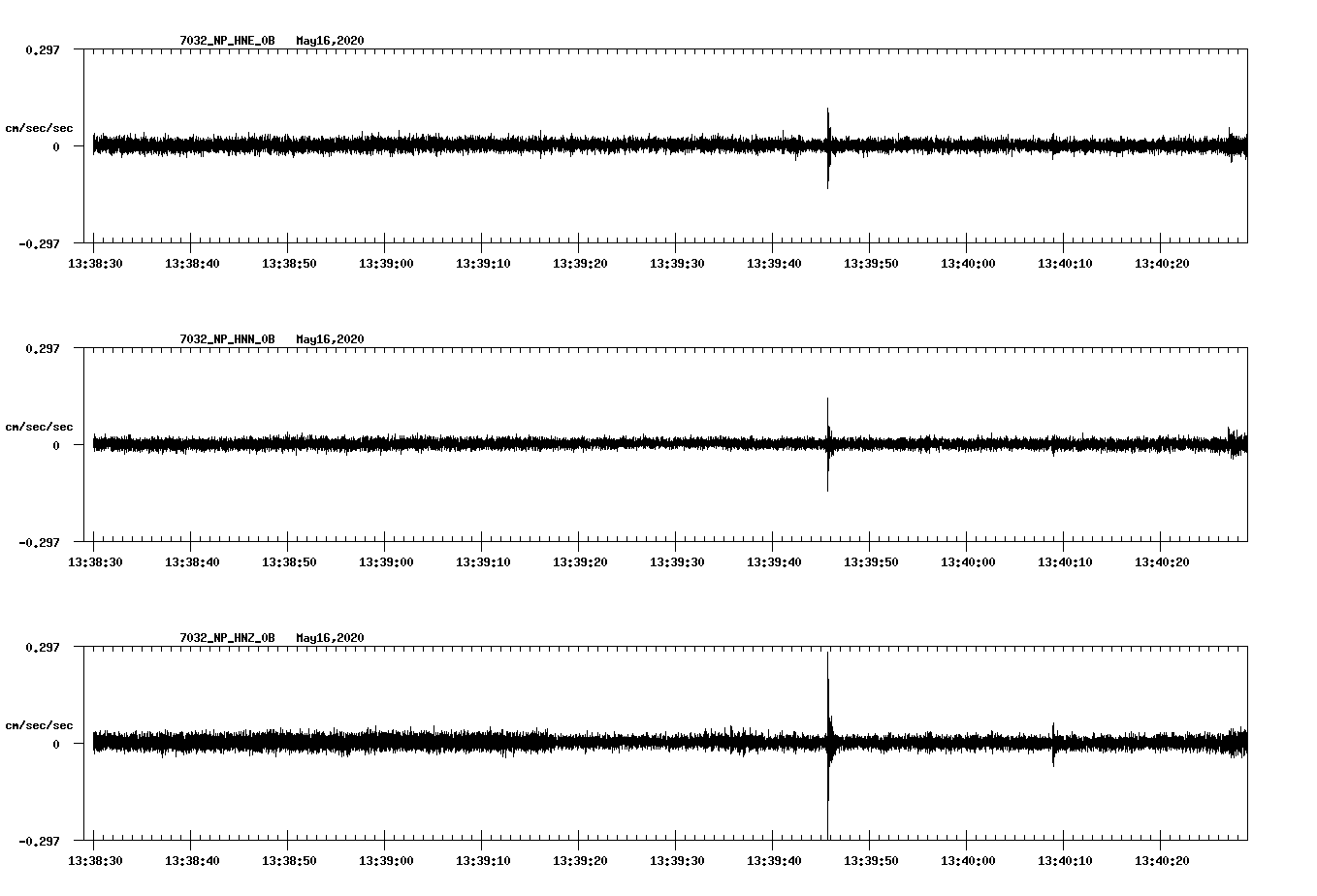This screenshot has height=896, width=1317.
Task: Click the cm/sec/sec unit label of HNN plot
Action: [39, 427]
